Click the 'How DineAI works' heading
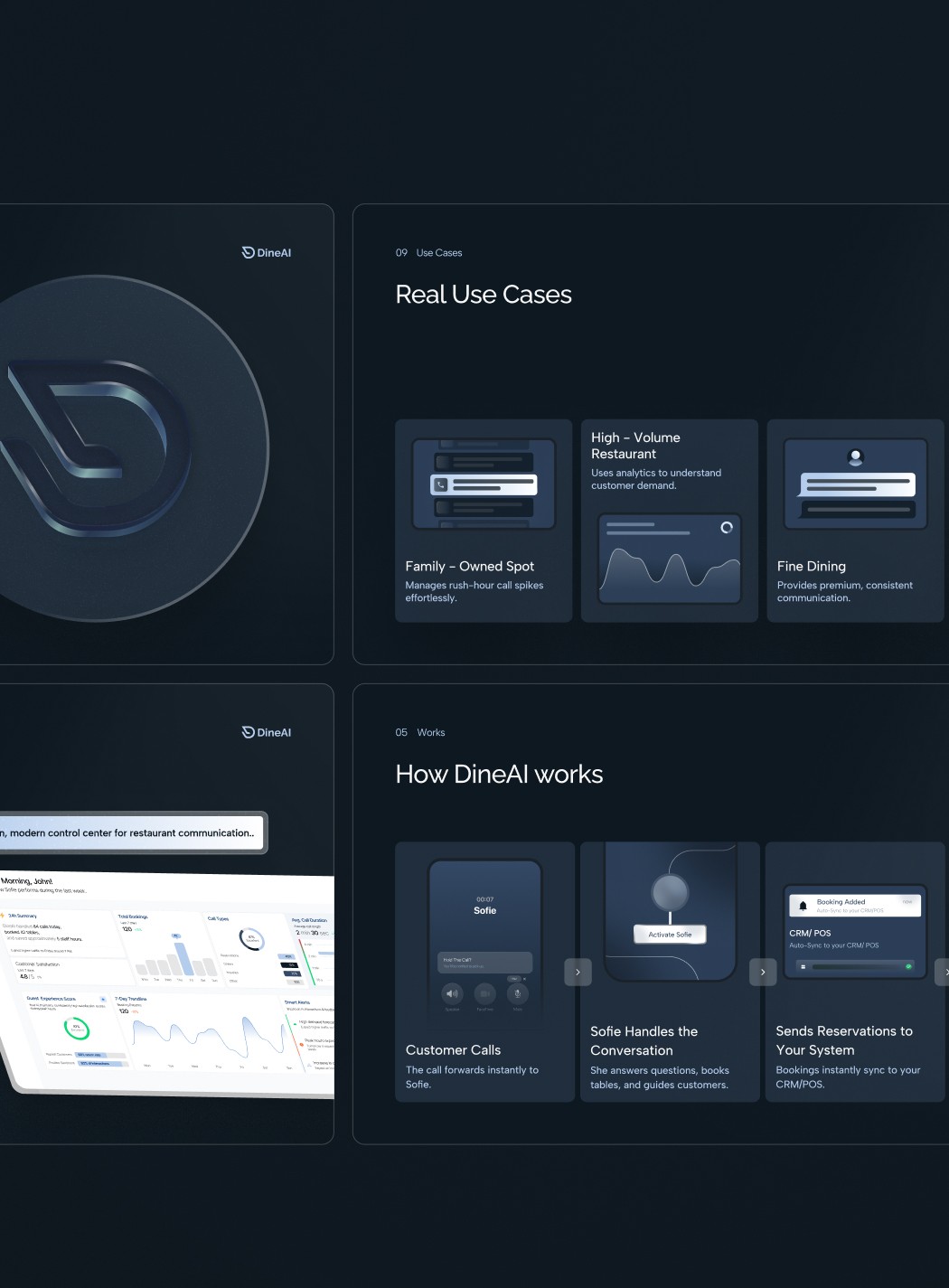The height and width of the screenshot is (1288, 949). tap(499, 775)
